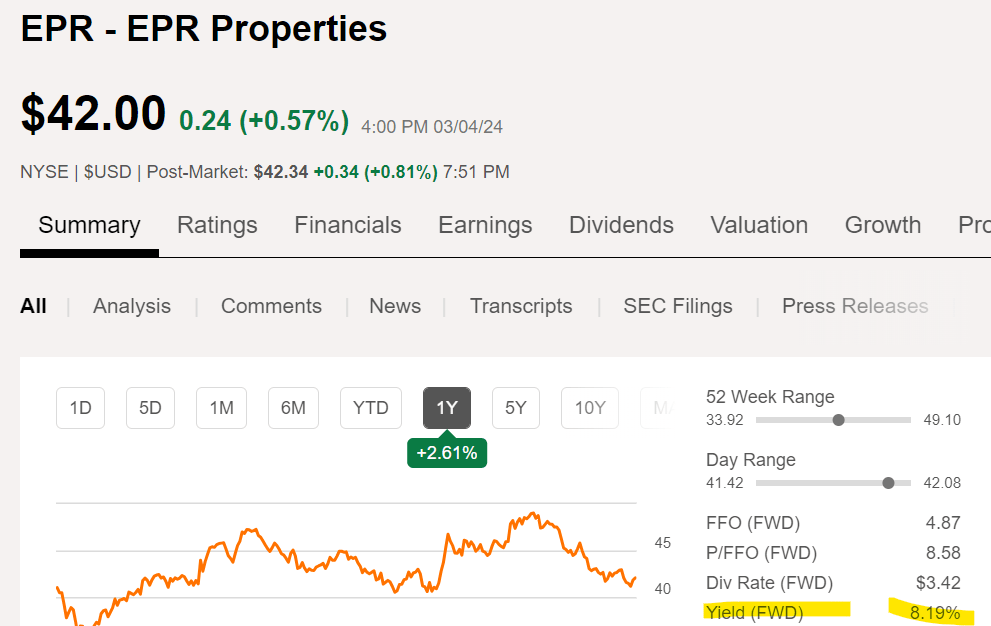Select the Financials tab
The height and width of the screenshot is (626, 991).
click(347, 225)
